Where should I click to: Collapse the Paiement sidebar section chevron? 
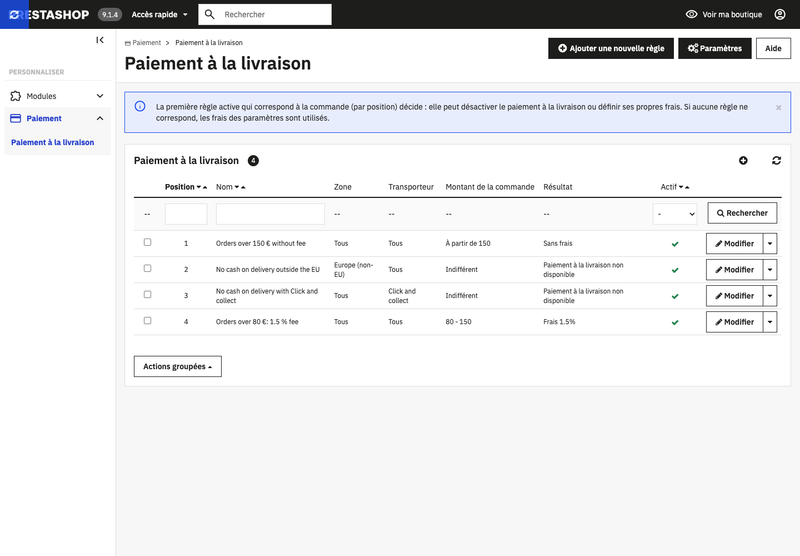coord(100,118)
